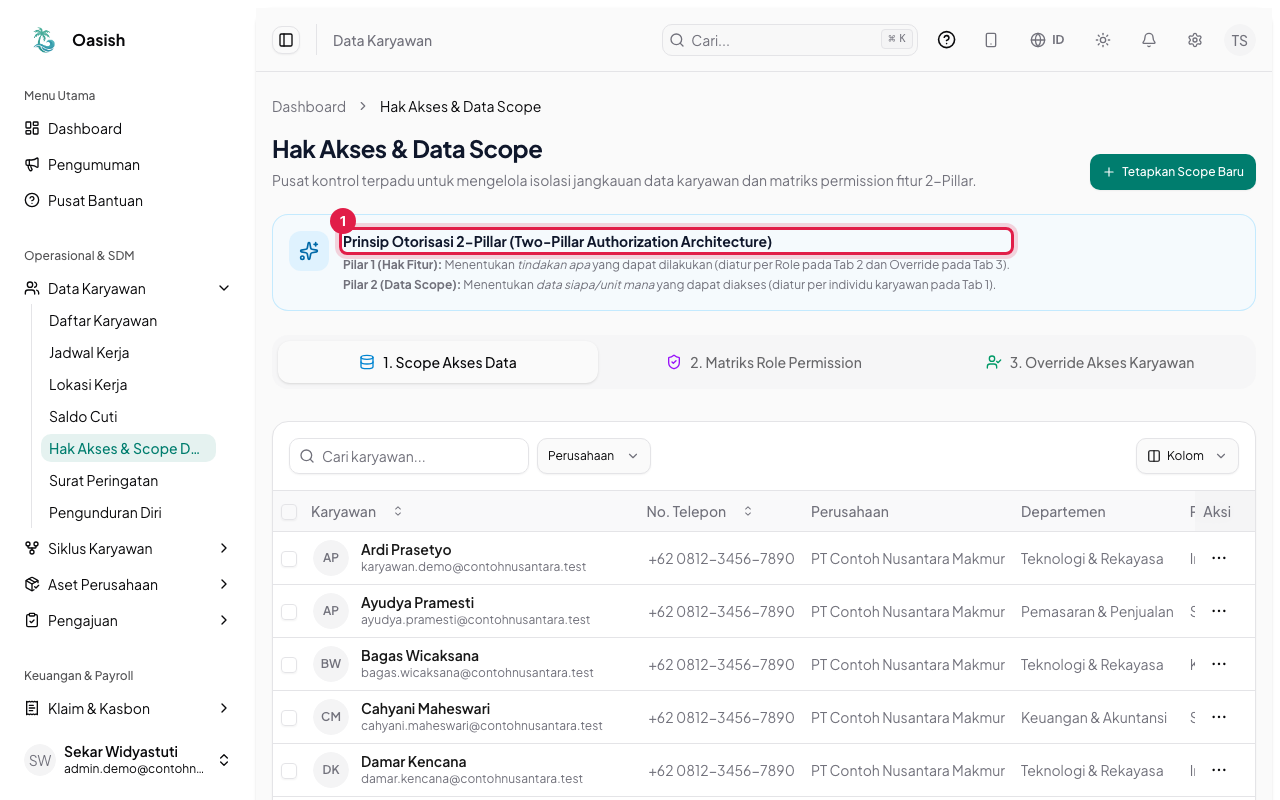Image resolution: width=1280 pixels, height=800 pixels.
Task: Switch language via the ID globe button
Action: [x=1047, y=40]
